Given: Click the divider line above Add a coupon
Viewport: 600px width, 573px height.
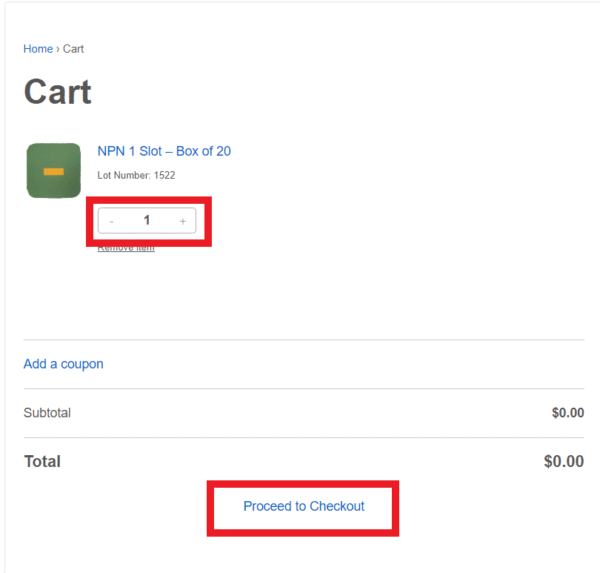Looking at the screenshot, I should (304, 340).
